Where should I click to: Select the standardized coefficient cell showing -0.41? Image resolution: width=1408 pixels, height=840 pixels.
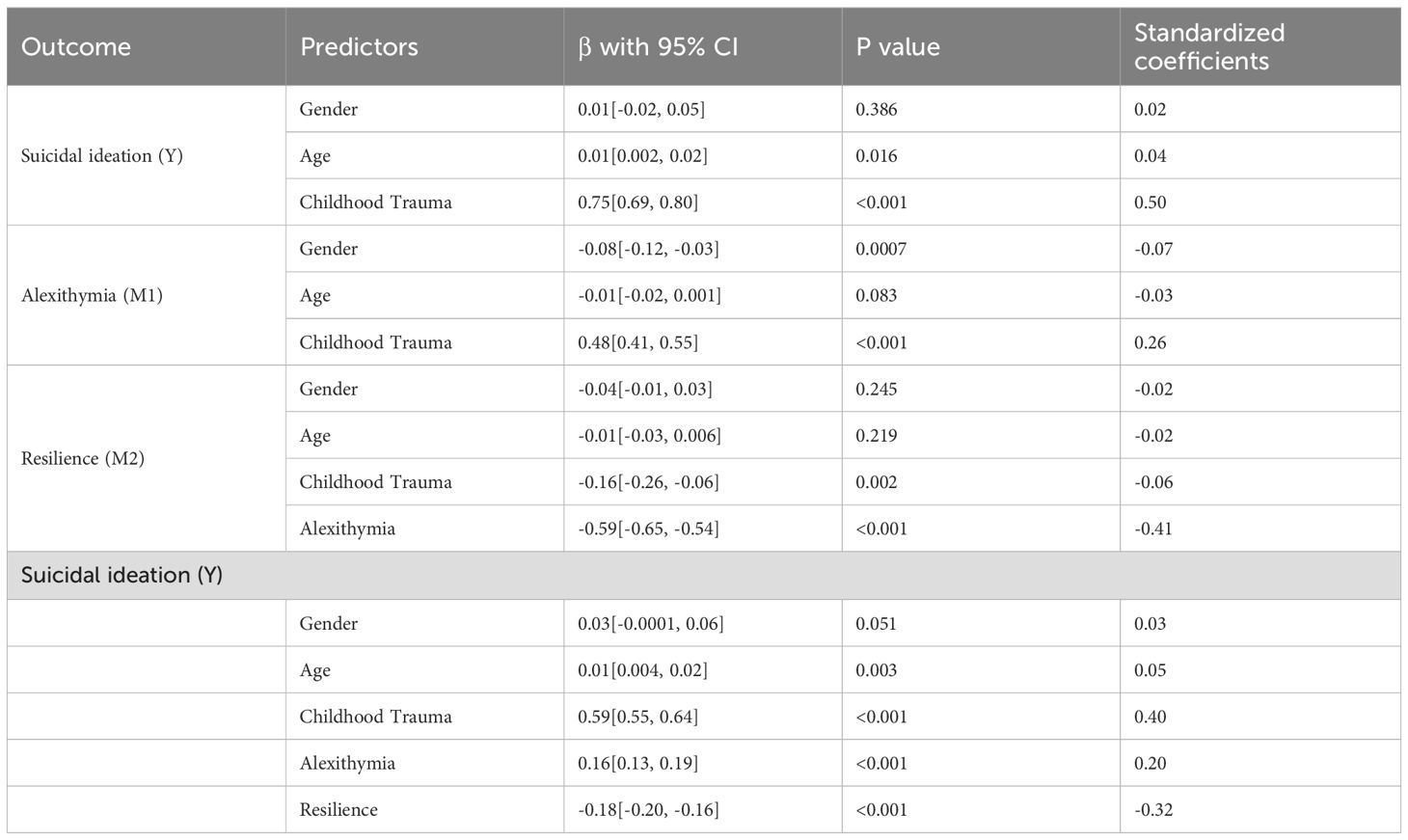(x=1153, y=528)
